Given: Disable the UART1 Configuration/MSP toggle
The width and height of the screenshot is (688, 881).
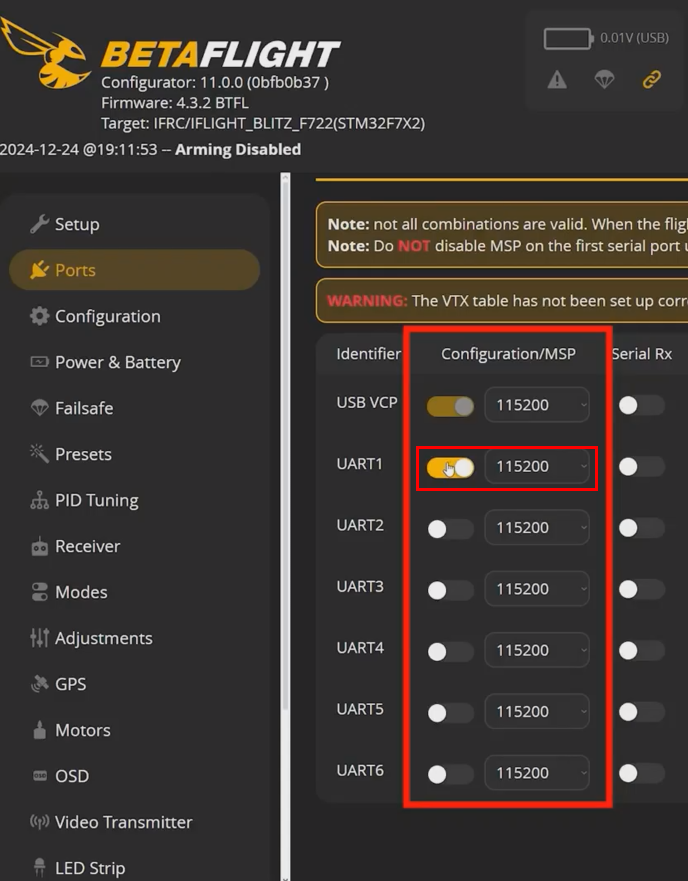Looking at the screenshot, I should pyautogui.click(x=450, y=467).
